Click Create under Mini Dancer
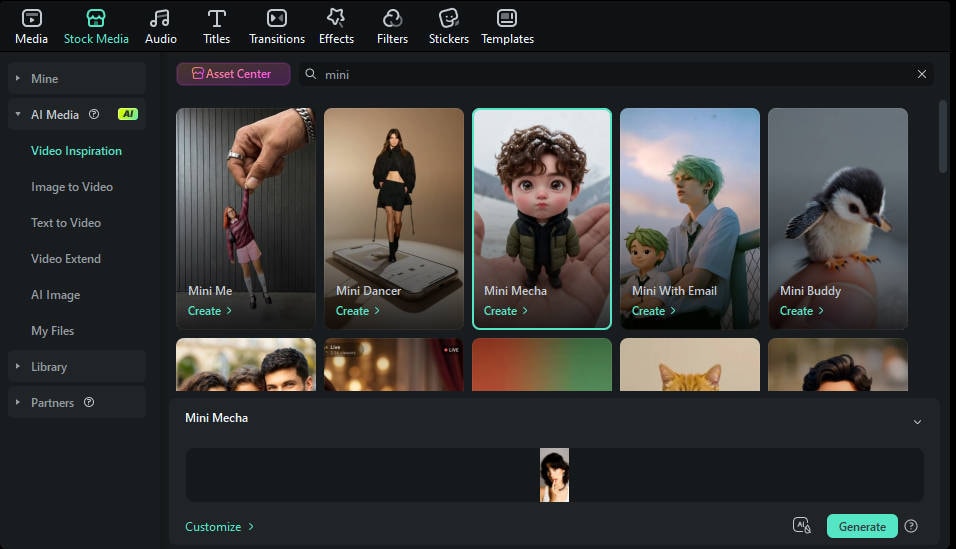 click(x=357, y=310)
